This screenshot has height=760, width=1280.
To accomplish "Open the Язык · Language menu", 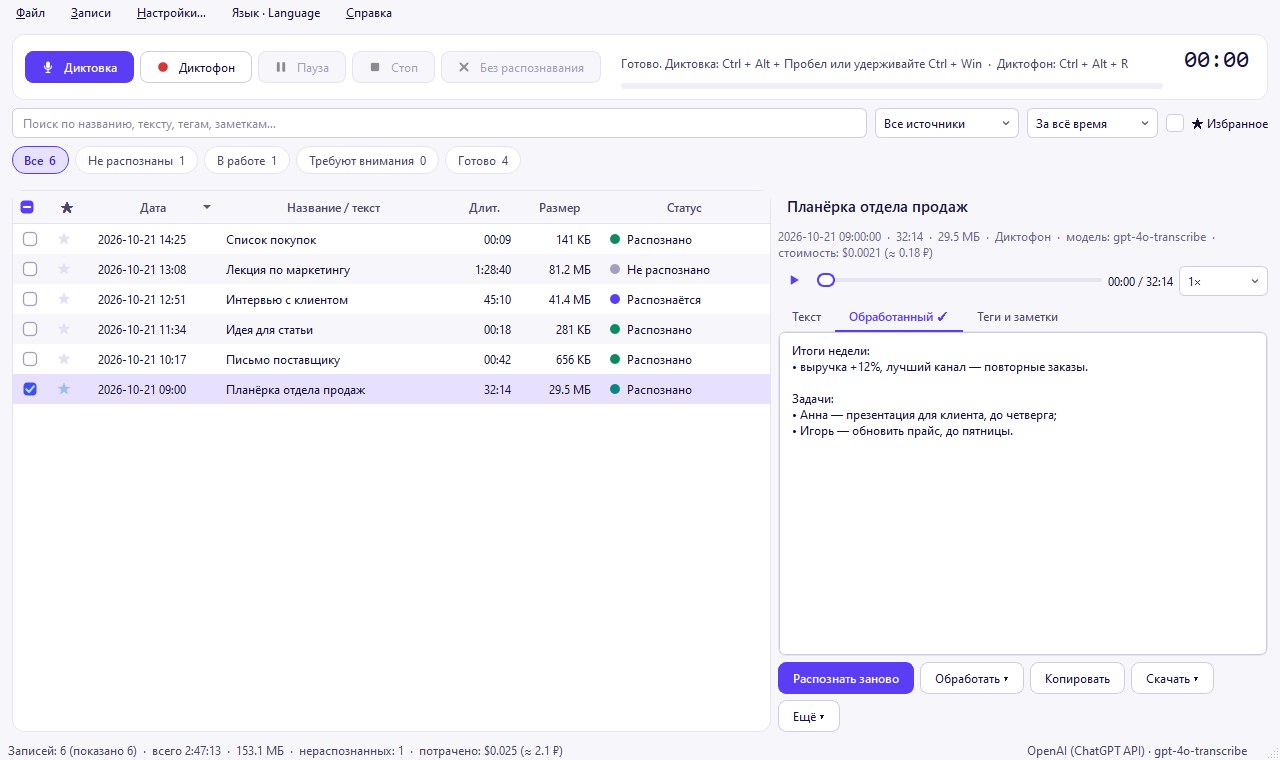I will [276, 13].
